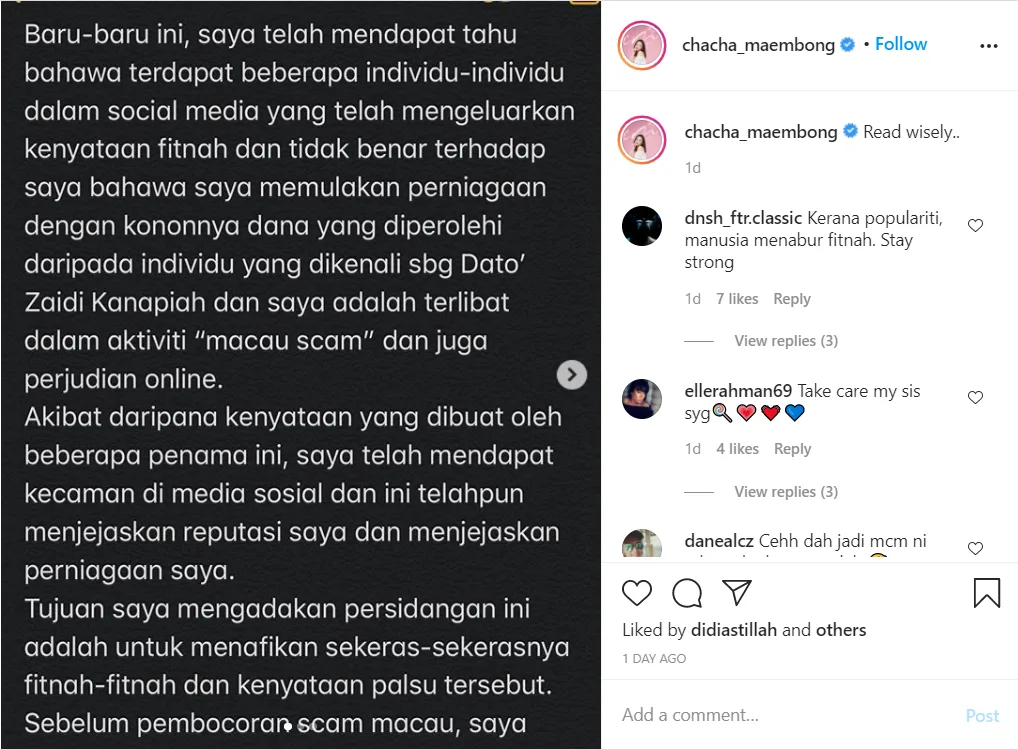Go to the next carousel slide arrow
The image size is (1018, 750).
coord(572,375)
